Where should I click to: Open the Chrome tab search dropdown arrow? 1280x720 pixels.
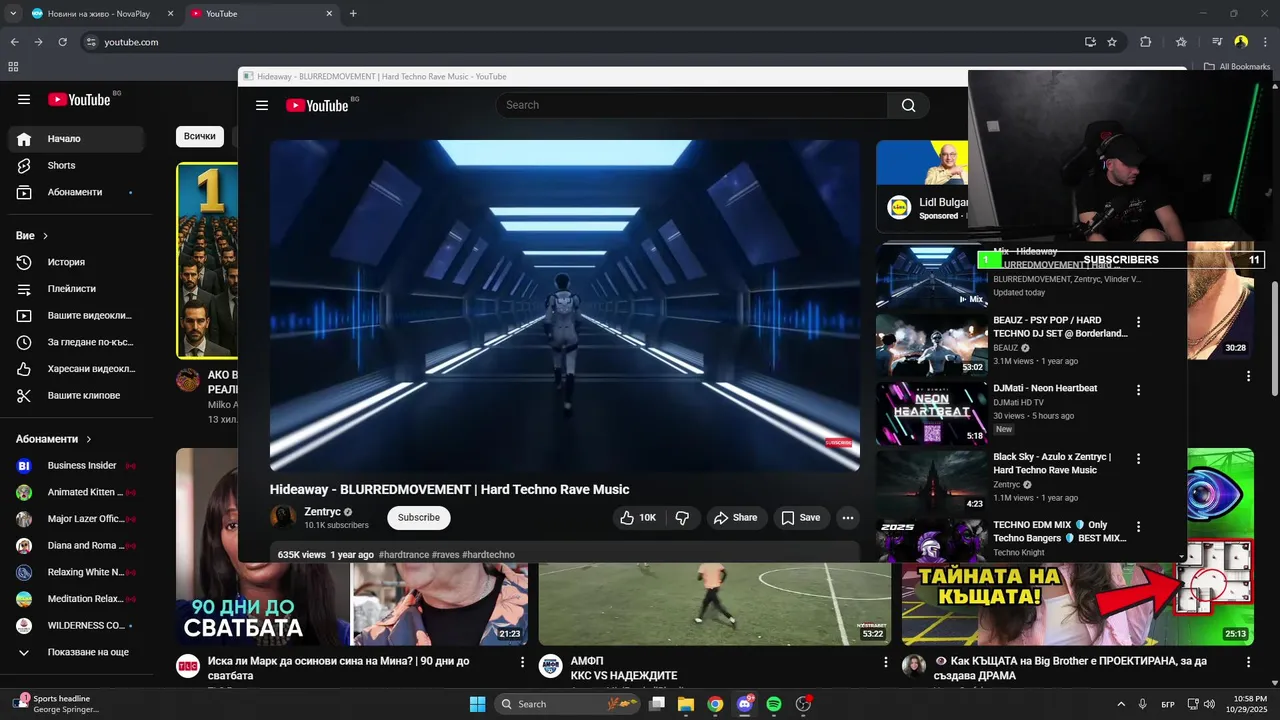(x=13, y=14)
